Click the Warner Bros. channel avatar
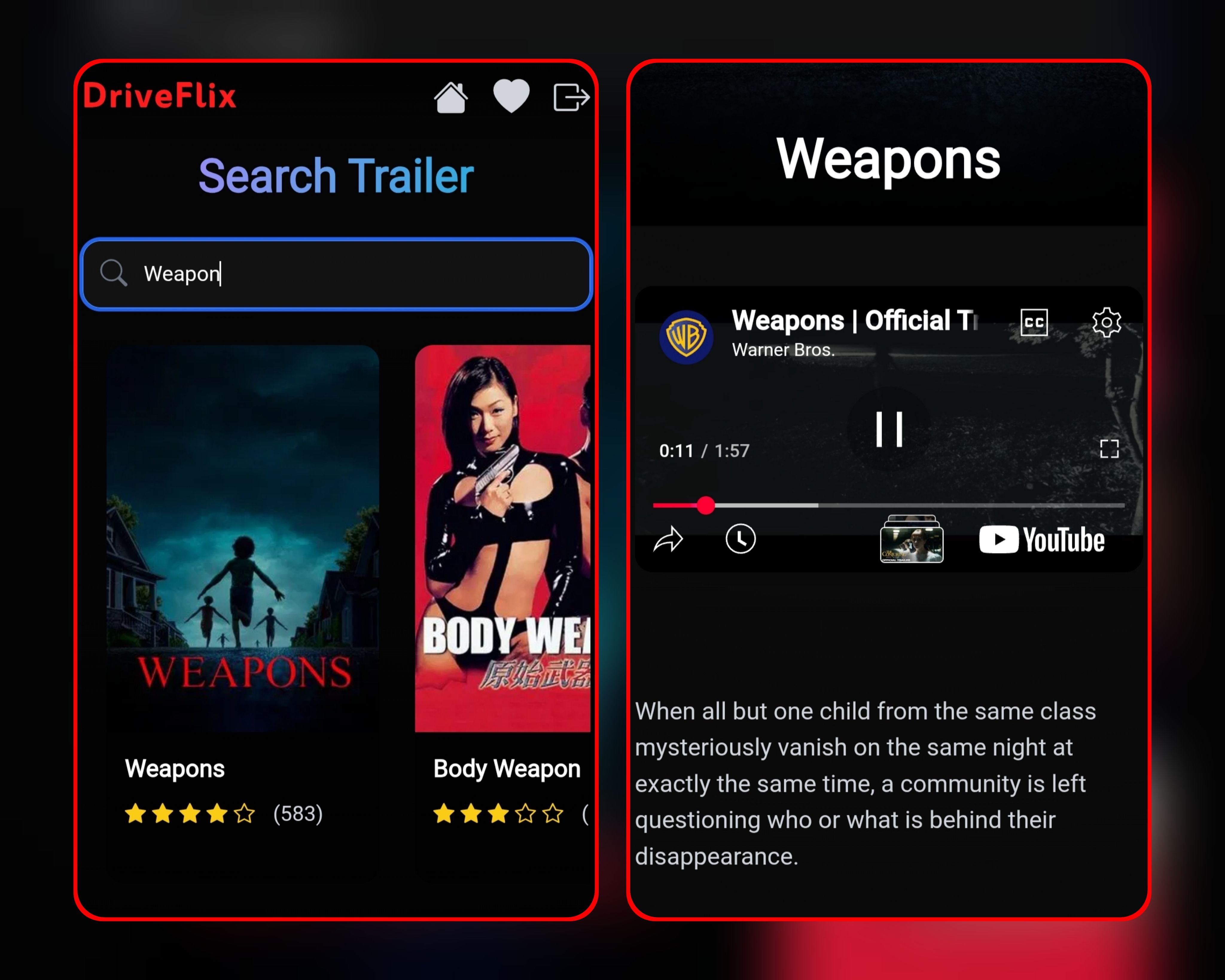This screenshot has width=1225, height=980. click(686, 337)
